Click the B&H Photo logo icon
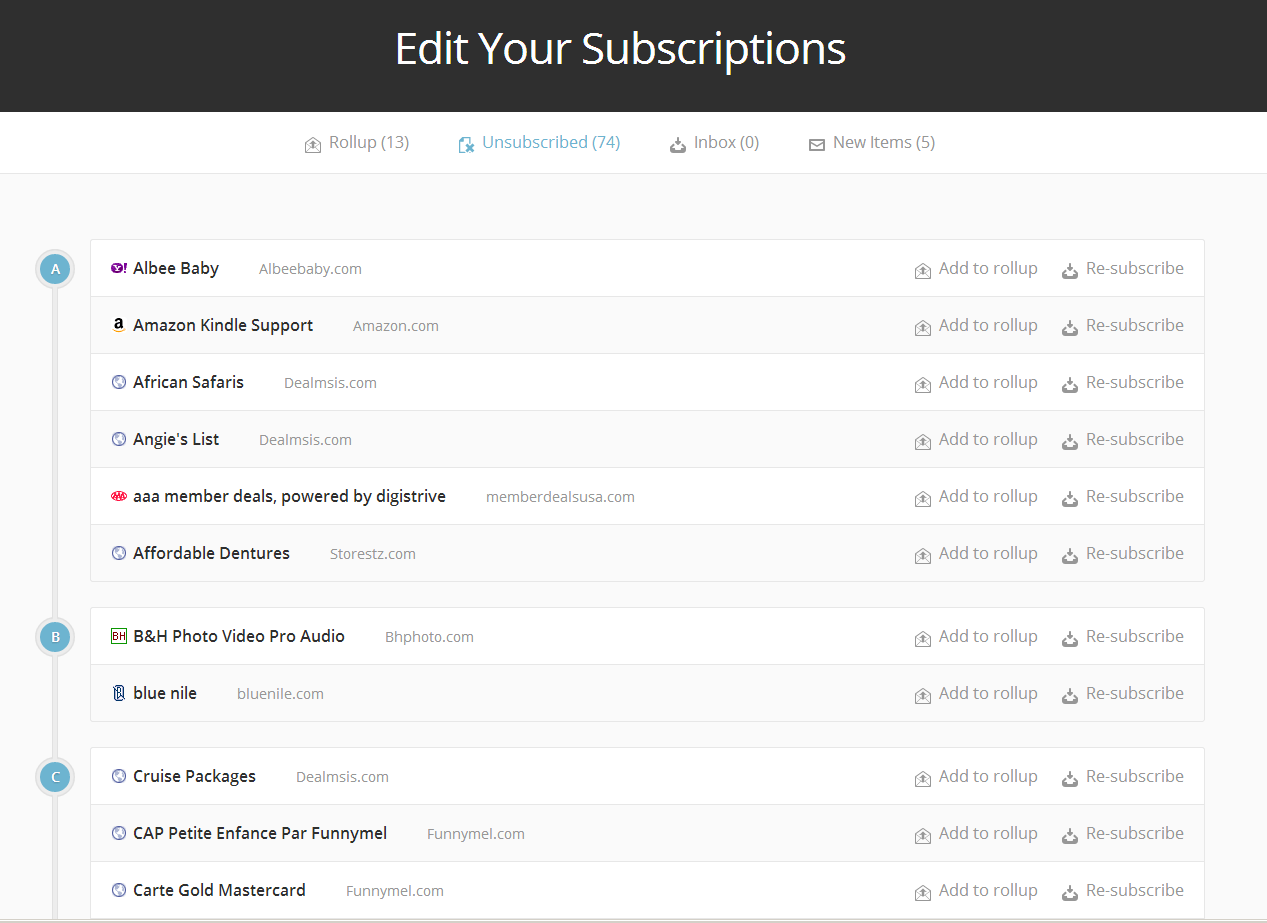This screenshot has height=923, width=1267. 119,636
